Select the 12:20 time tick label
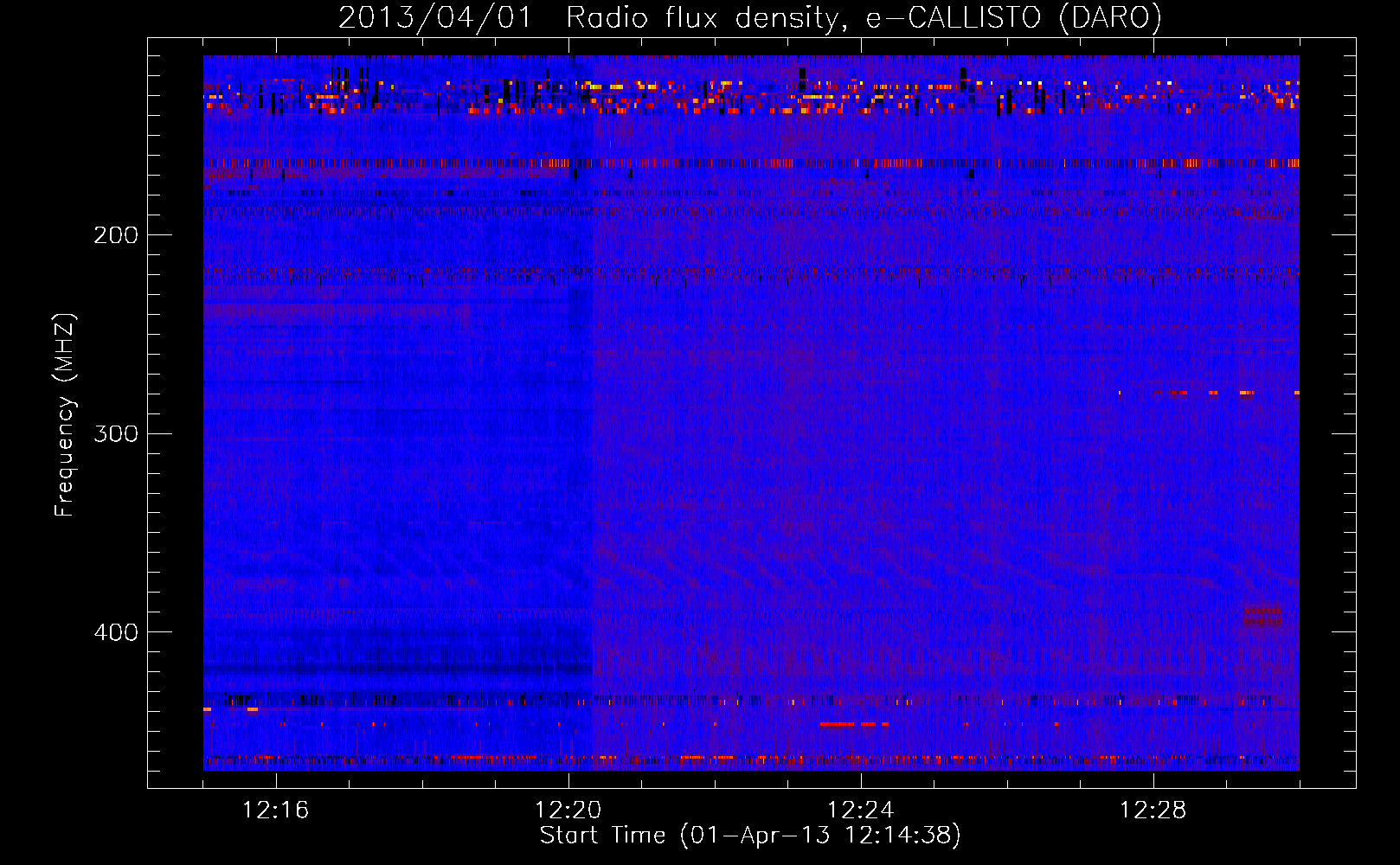Screen dimensions: 1400x865 (568, 811)
